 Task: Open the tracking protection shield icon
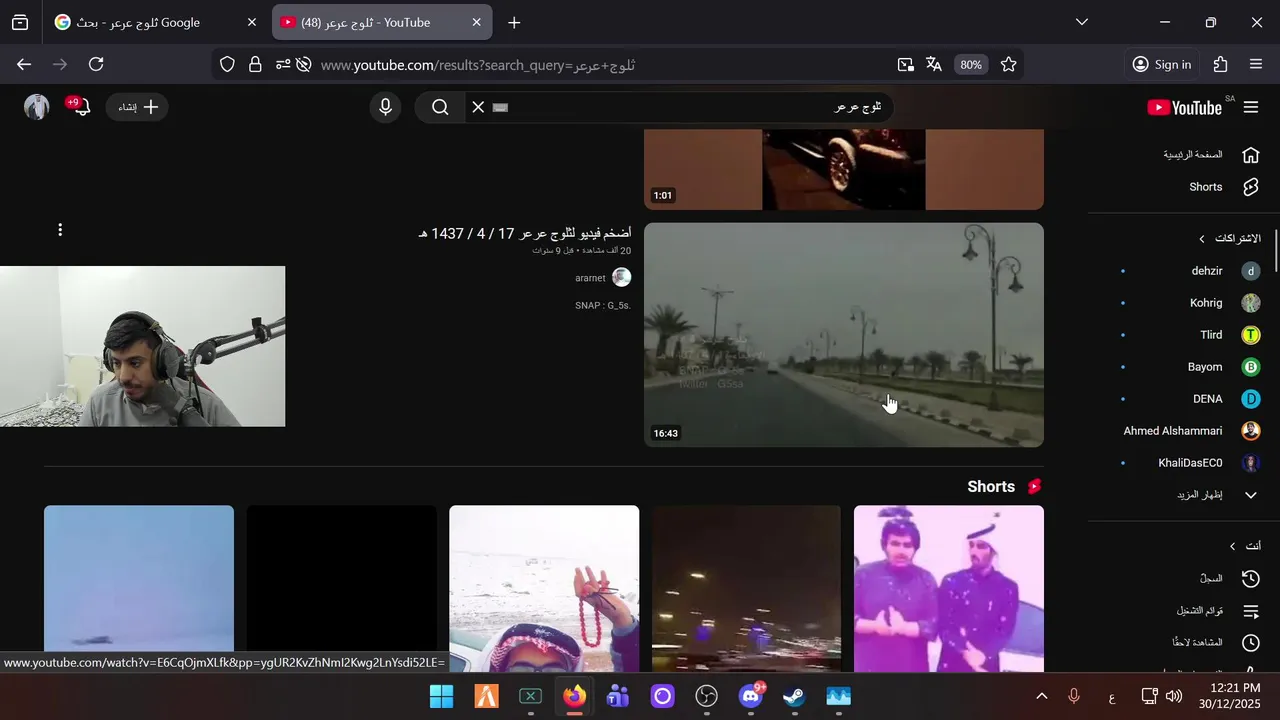pos(227,64)
